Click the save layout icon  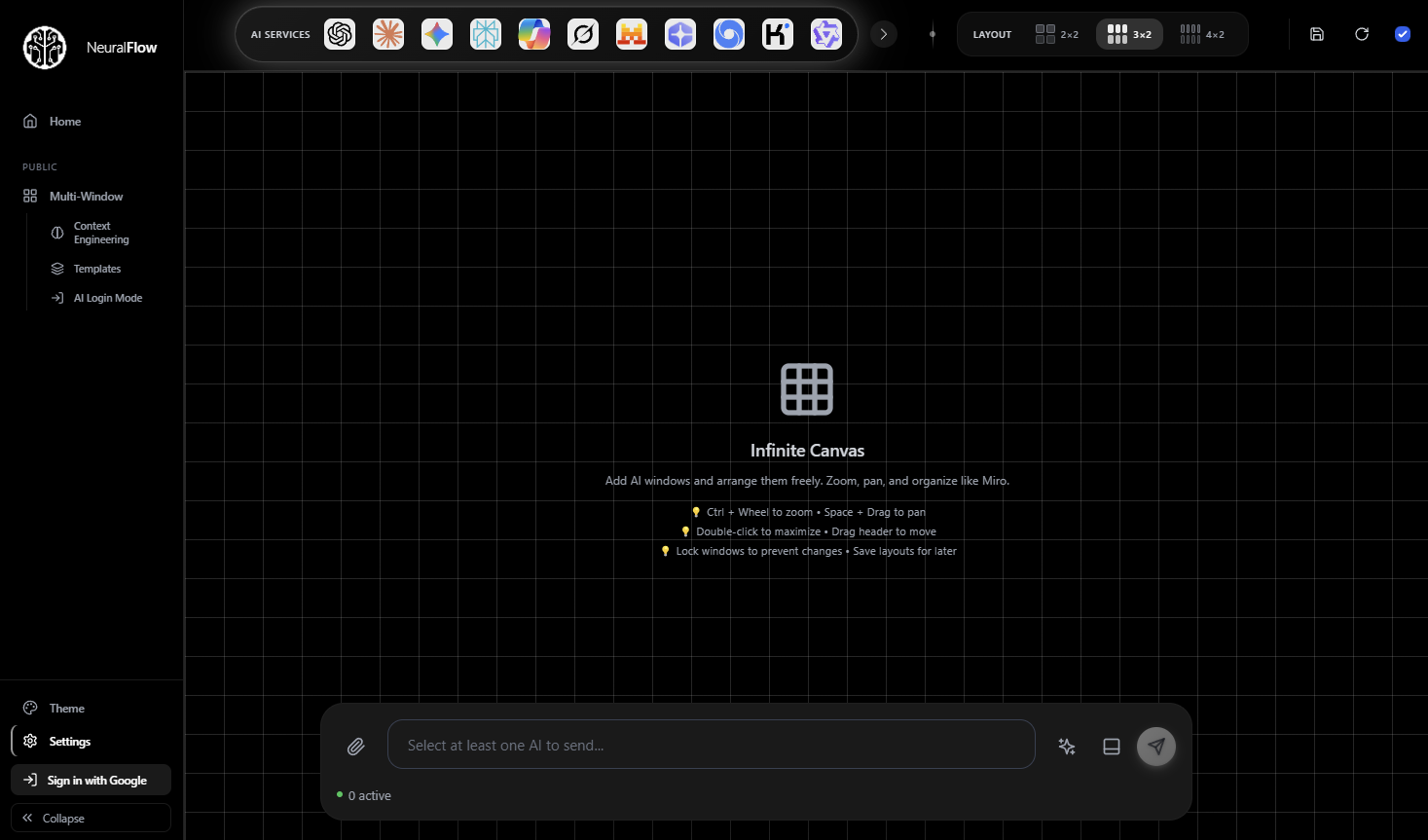[1316, 34]
